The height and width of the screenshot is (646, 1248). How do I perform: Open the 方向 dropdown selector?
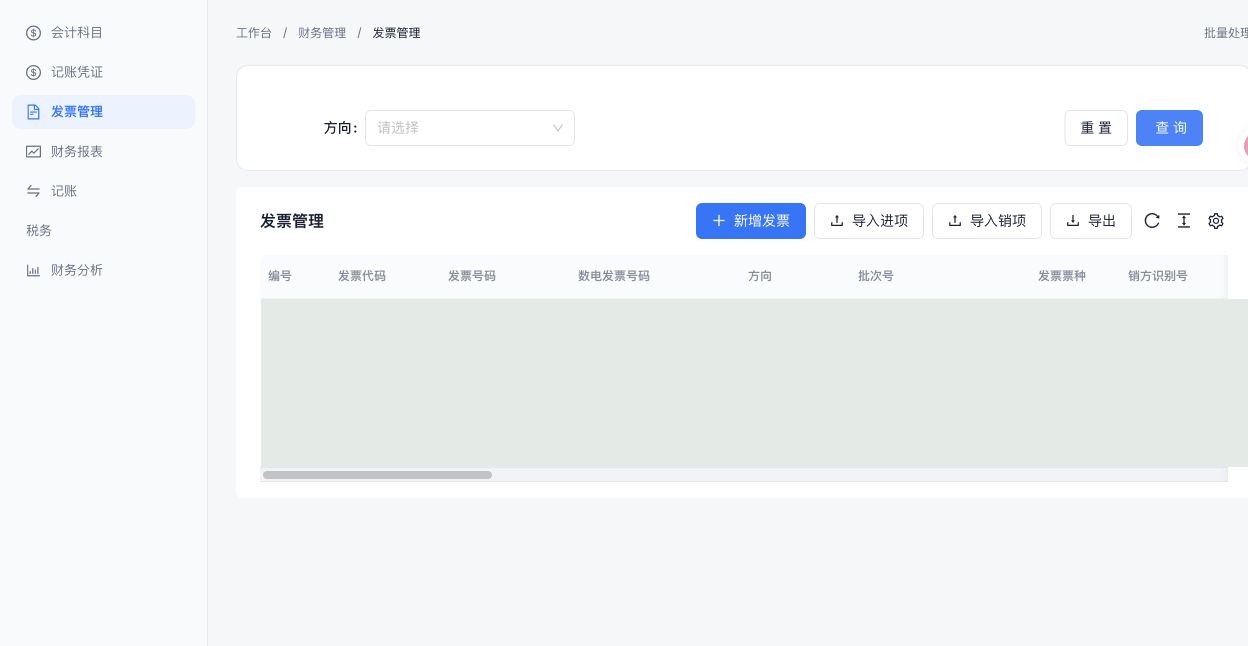(470, 128)
